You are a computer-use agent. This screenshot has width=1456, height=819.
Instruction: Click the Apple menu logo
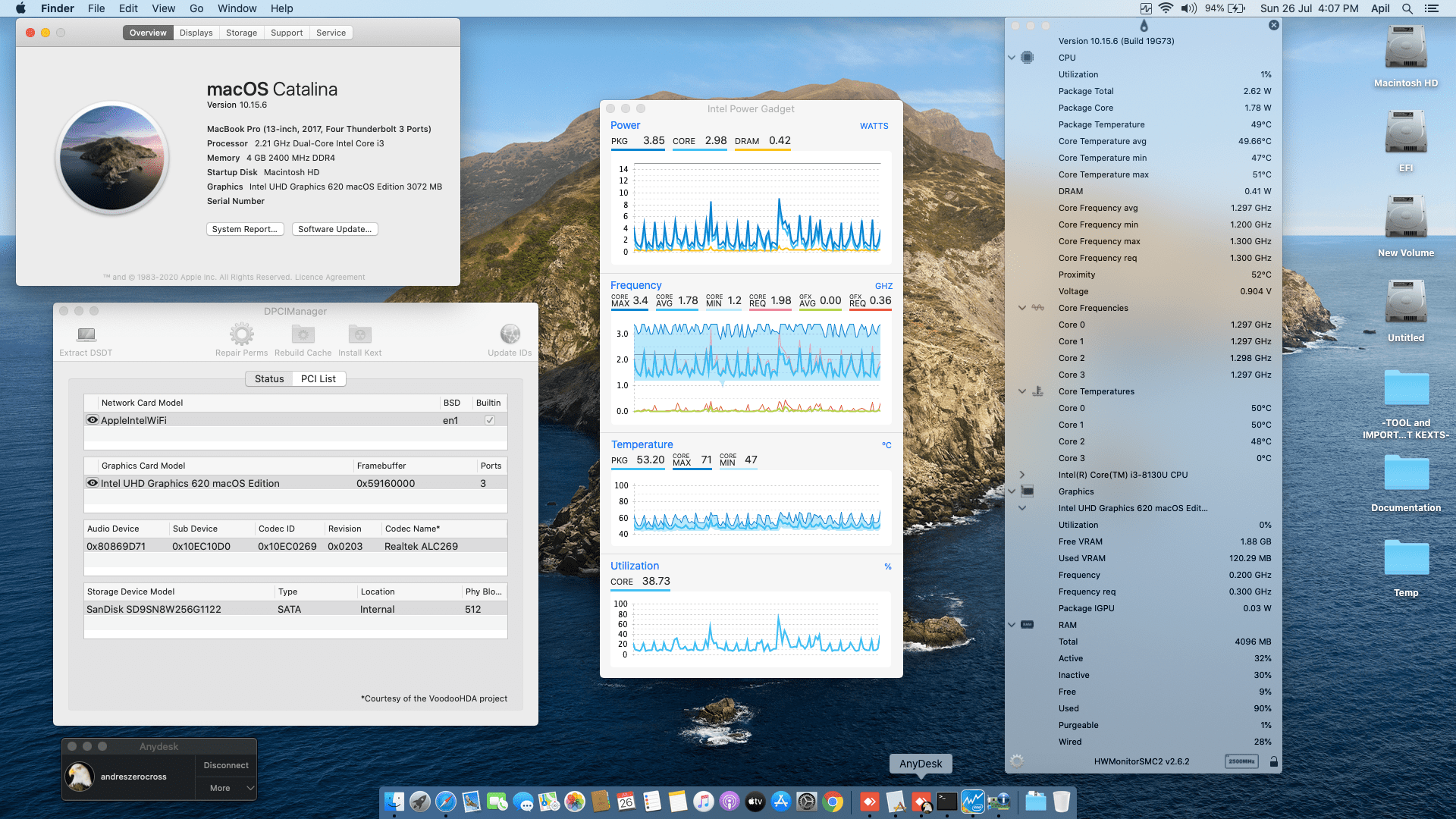(20, 8)
